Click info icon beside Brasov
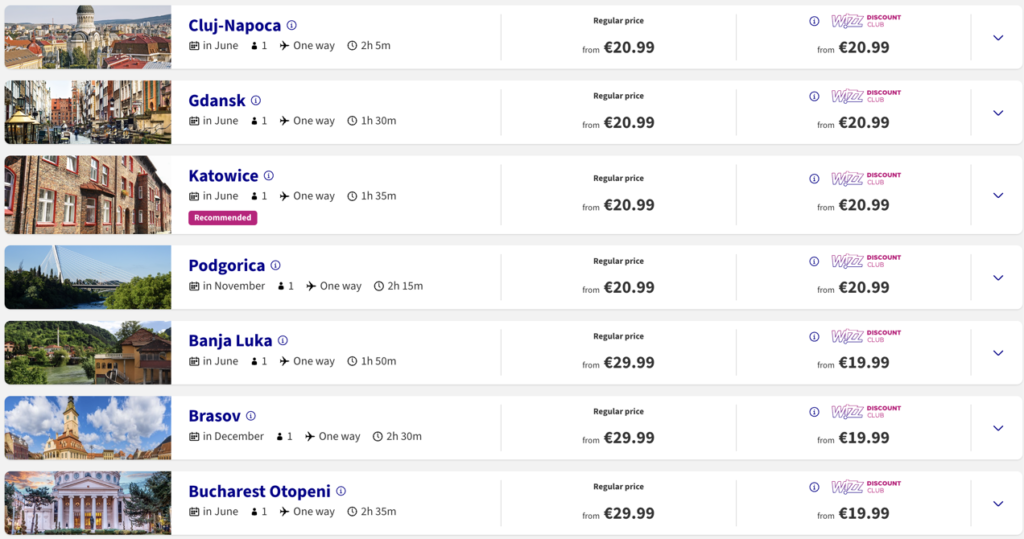 tap(251, 416)
